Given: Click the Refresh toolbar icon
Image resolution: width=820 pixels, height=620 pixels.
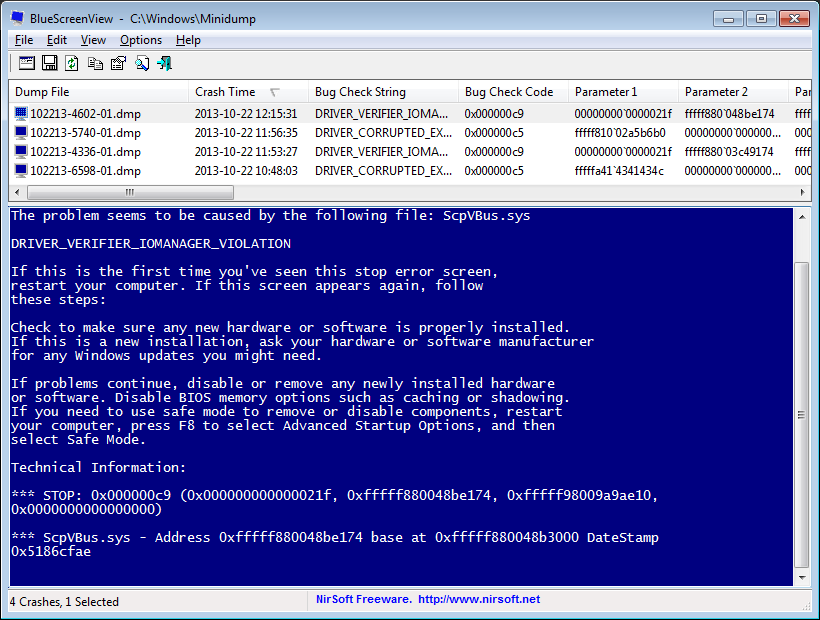Looking at the screenshot, I should pyautogui.click(x=72, y=63).
